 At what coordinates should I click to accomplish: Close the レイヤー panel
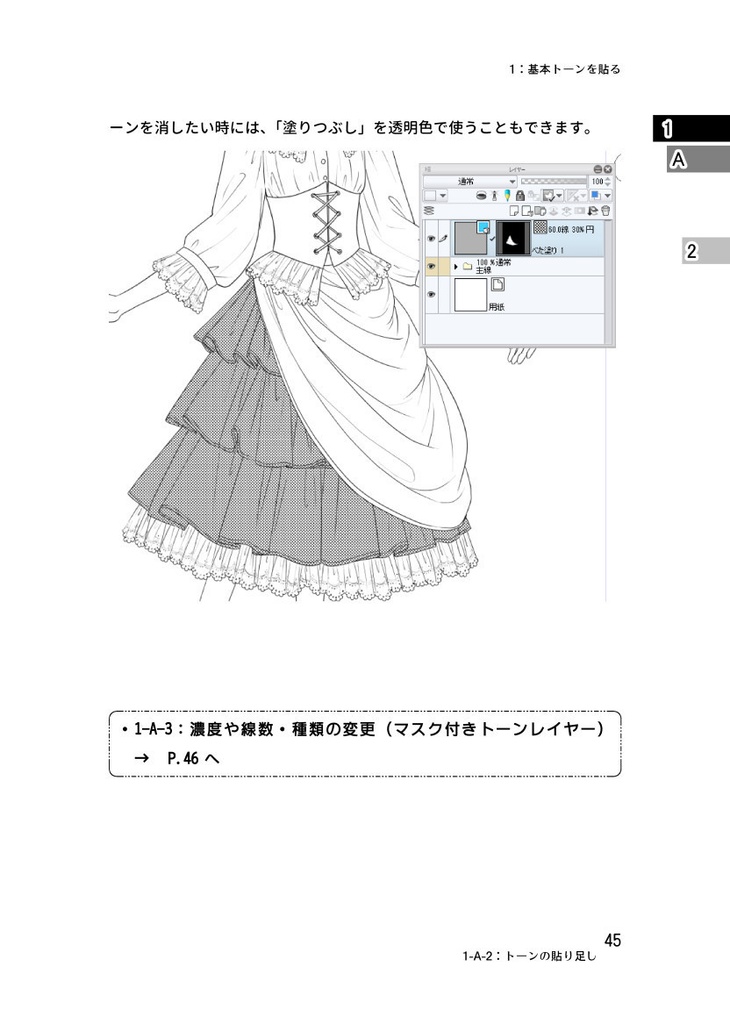pos(608,169)
